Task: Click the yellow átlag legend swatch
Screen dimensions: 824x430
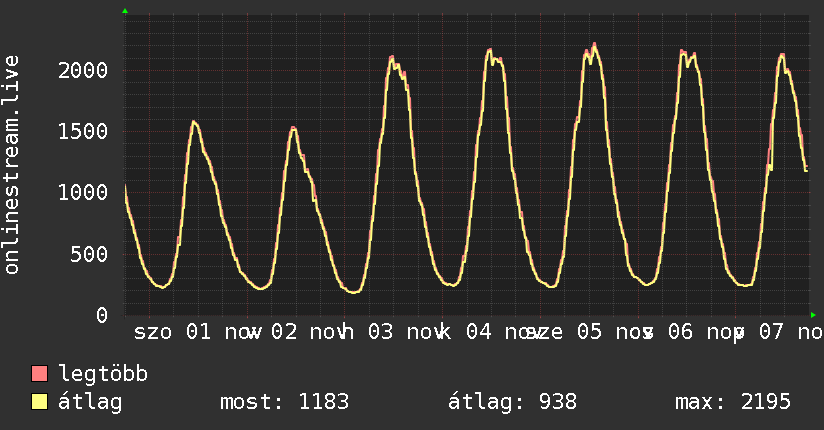Action: point(40,402)
